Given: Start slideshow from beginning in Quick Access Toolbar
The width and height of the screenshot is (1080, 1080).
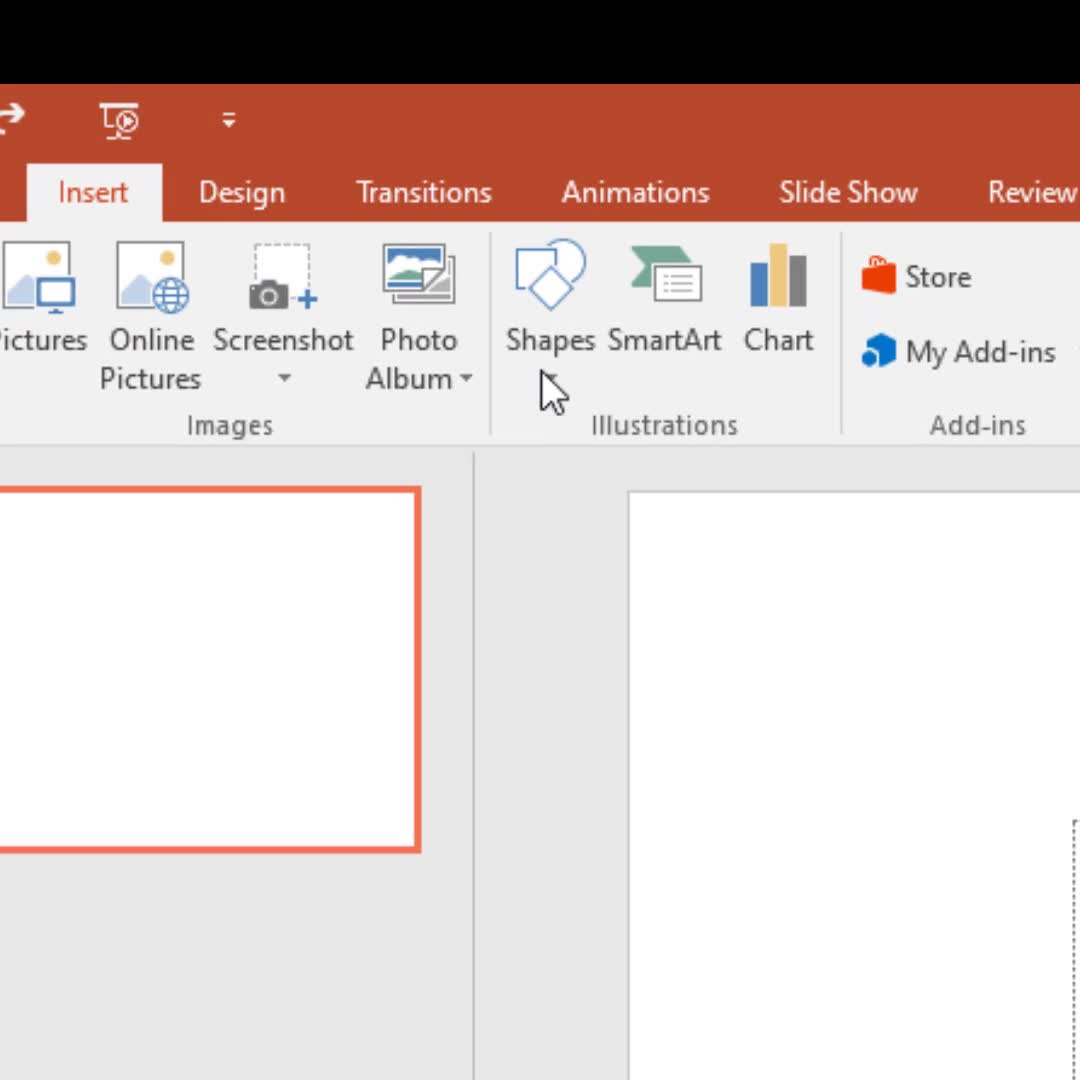Looking at the screenshot, I should coord(121,121).
